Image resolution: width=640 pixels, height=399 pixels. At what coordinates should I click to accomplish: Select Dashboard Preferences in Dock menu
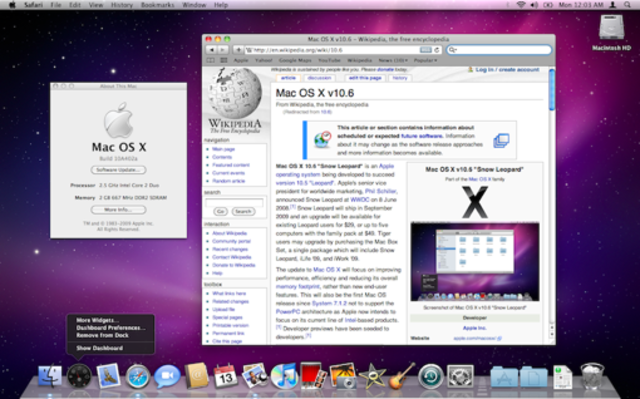click(111, 328)
